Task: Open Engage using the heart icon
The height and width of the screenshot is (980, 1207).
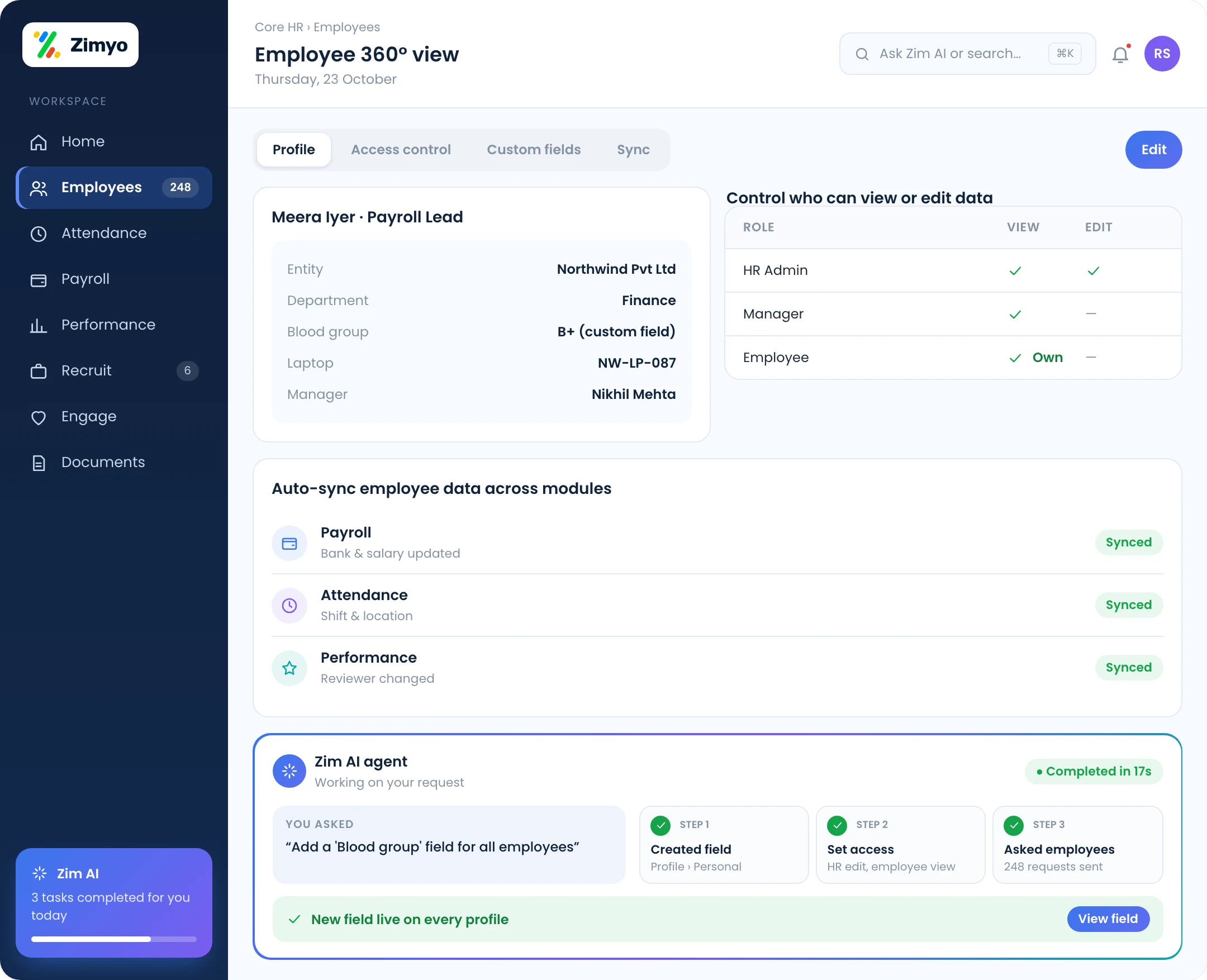Action: click(x=39, y=417)
